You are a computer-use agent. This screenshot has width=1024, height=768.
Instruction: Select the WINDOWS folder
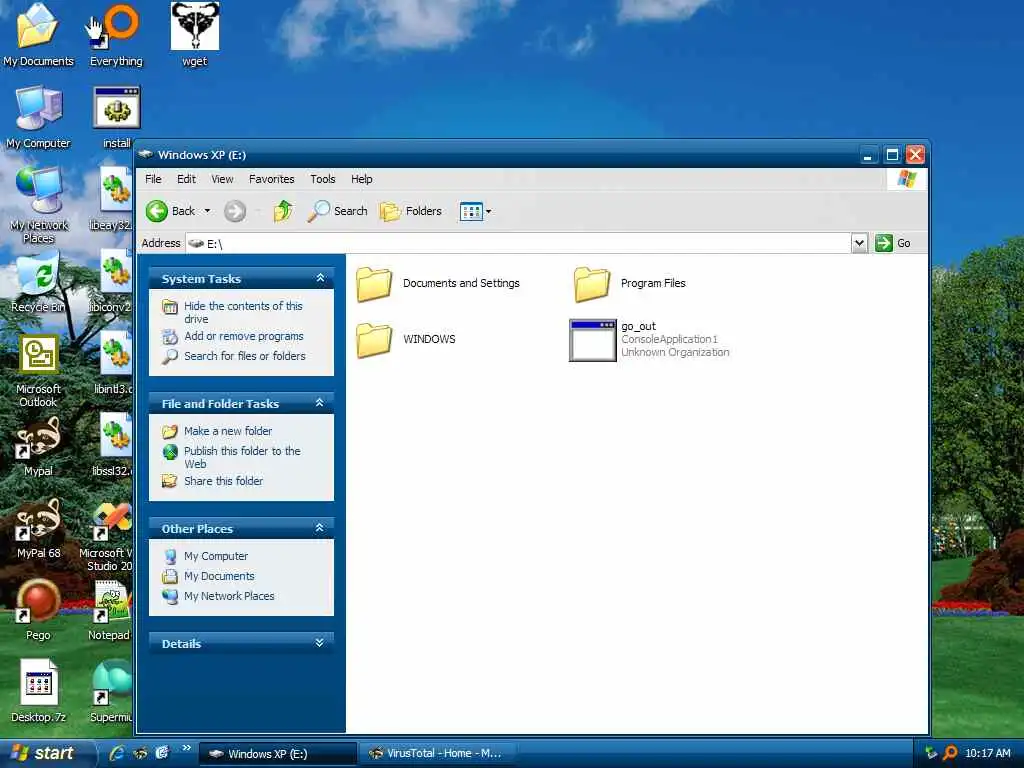pos(406,340)
